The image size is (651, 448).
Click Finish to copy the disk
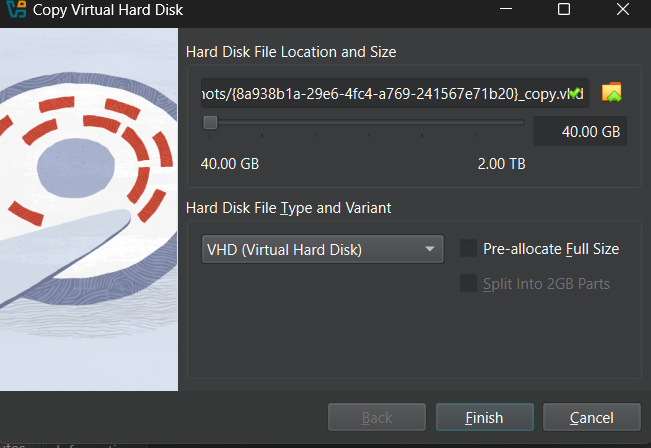(484, 417)
